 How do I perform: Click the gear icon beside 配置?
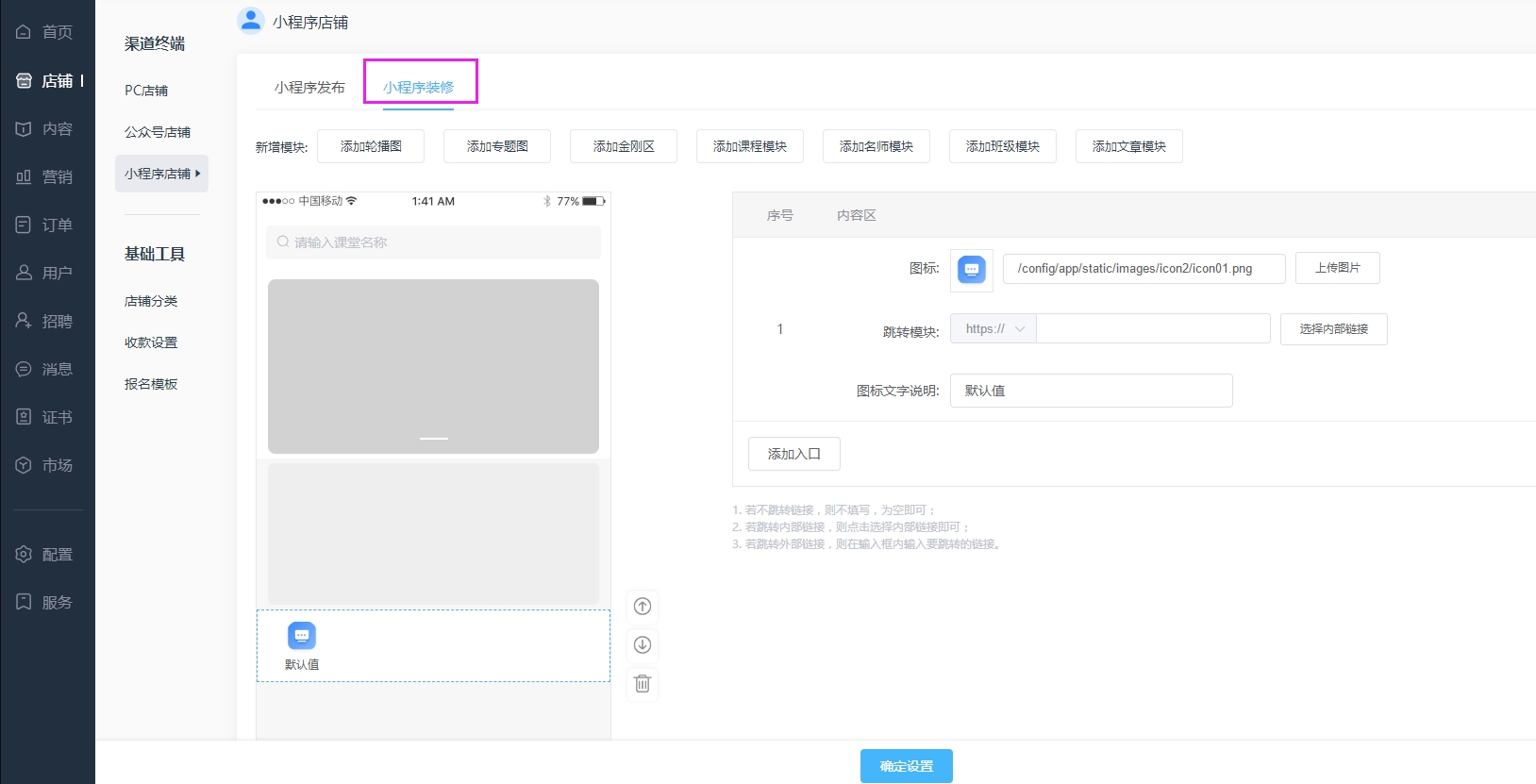24,554
